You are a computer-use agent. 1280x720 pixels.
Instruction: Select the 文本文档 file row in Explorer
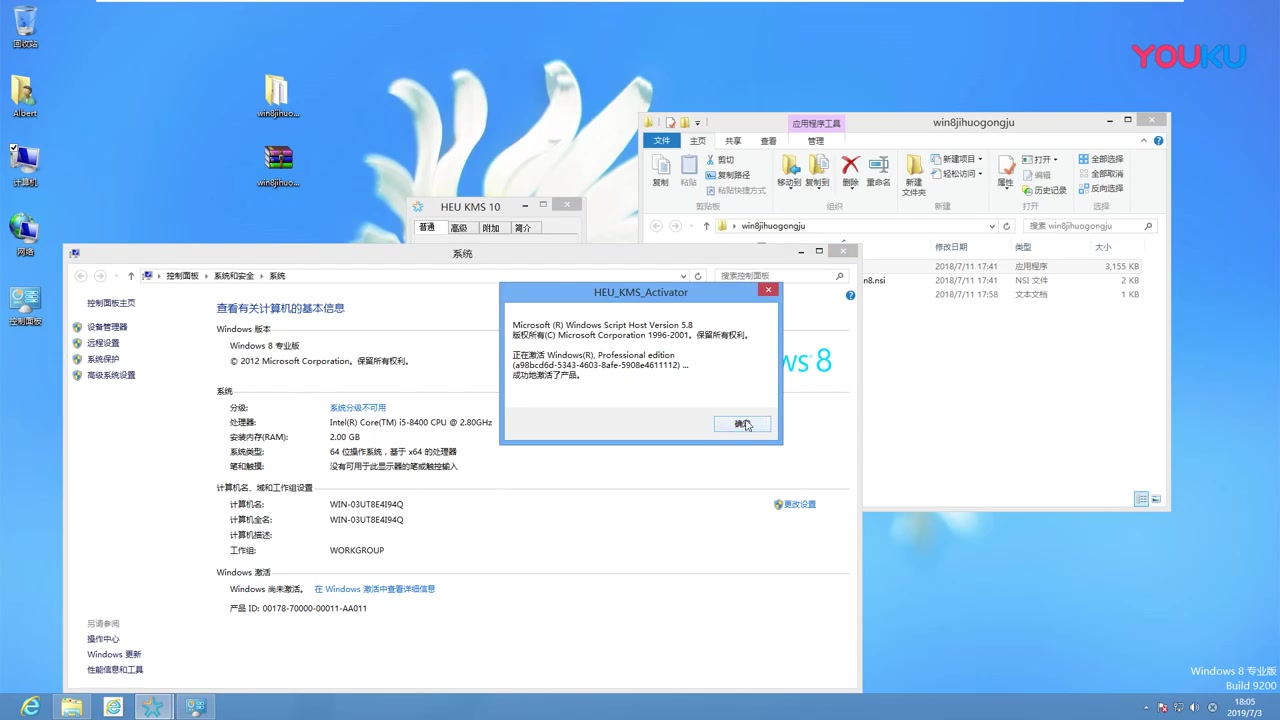pyautogui.click(x=1003, y=295)
